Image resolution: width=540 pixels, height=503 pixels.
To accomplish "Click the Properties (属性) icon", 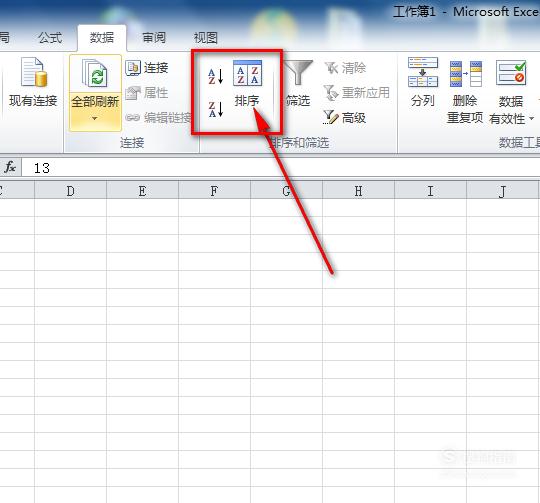I will 133,93.
